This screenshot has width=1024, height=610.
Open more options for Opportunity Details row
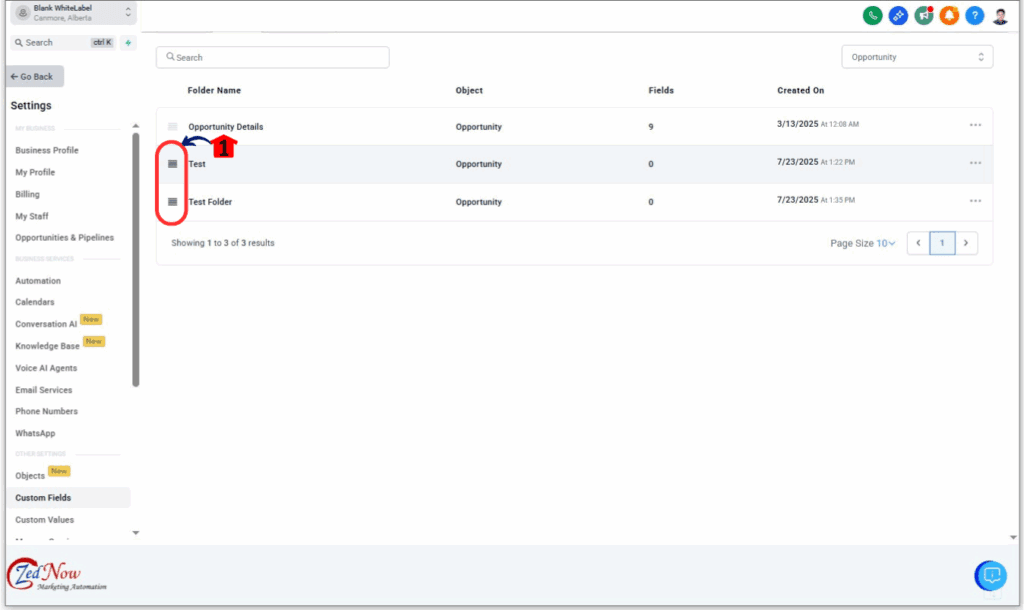point(975,125)
